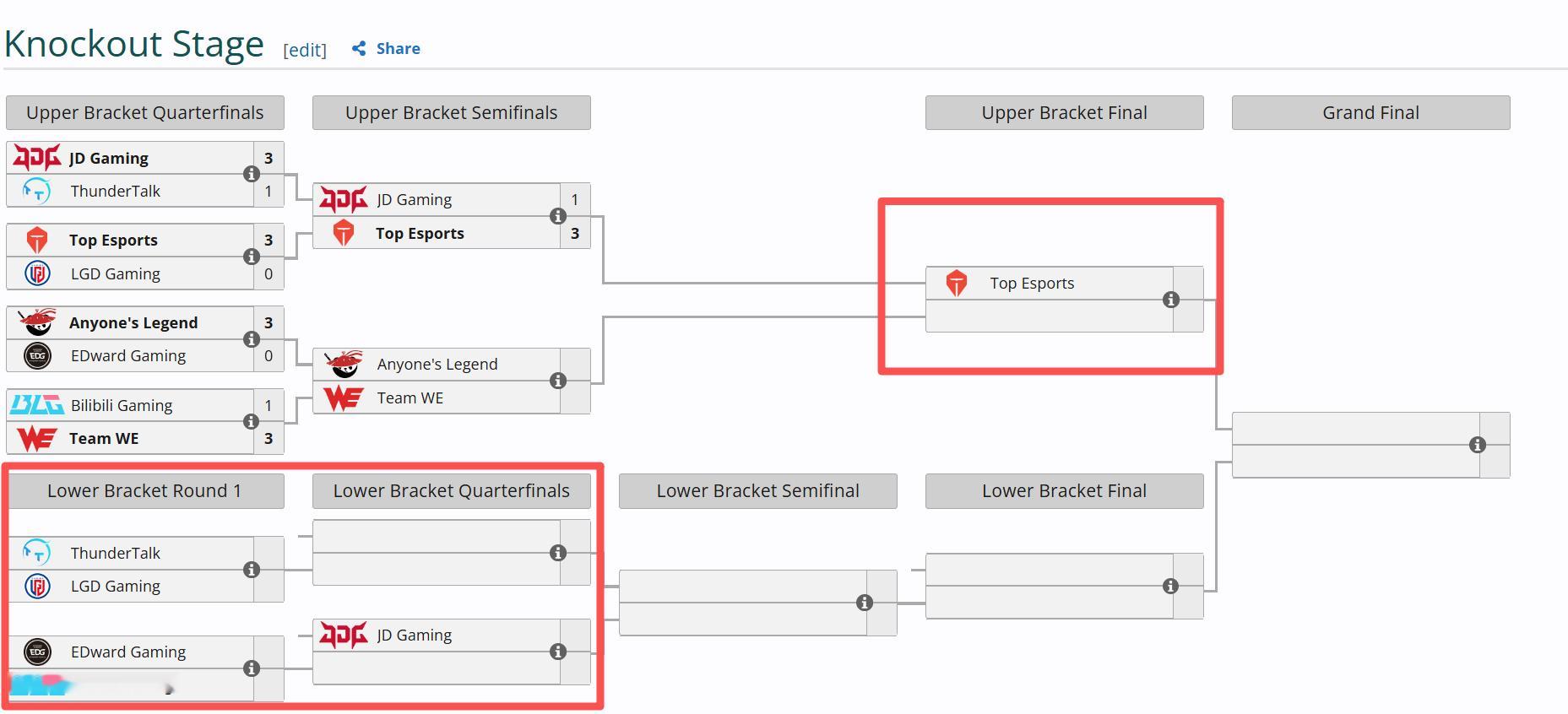Open info icon for Anyone's Legend vs Team WE semifinal

pyautogui.click(x=558, y=381)
